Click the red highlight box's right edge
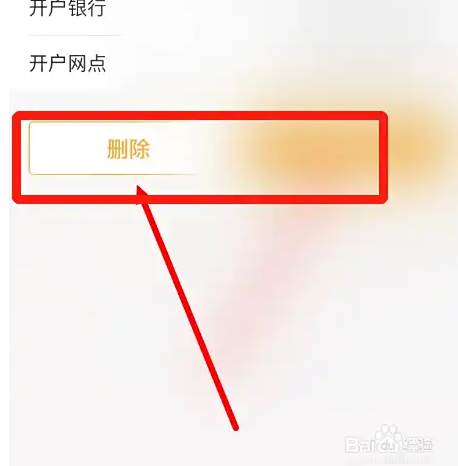 click(383, 157)
